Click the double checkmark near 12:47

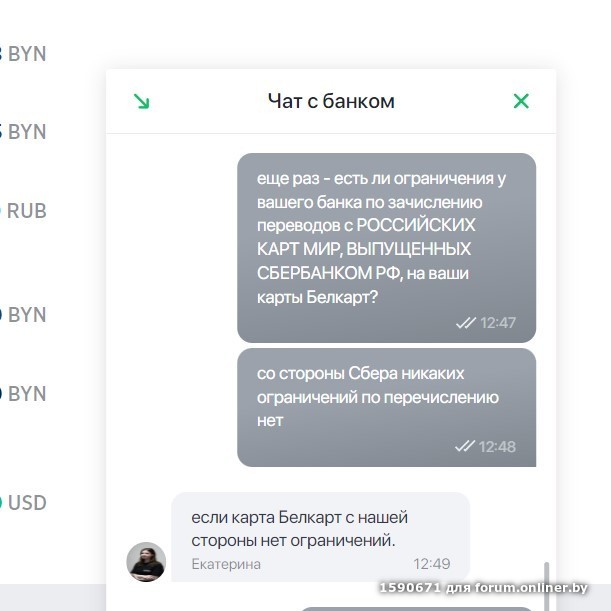[466, 323]
